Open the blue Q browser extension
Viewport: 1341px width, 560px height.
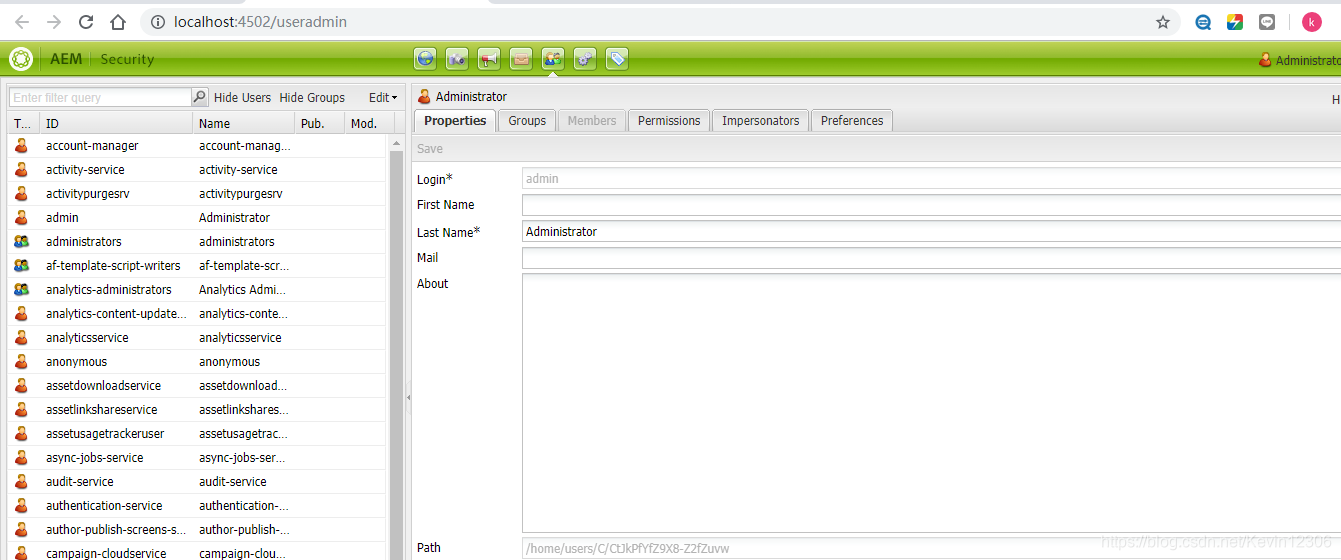pyautogui.click(x=1203, y=22)
